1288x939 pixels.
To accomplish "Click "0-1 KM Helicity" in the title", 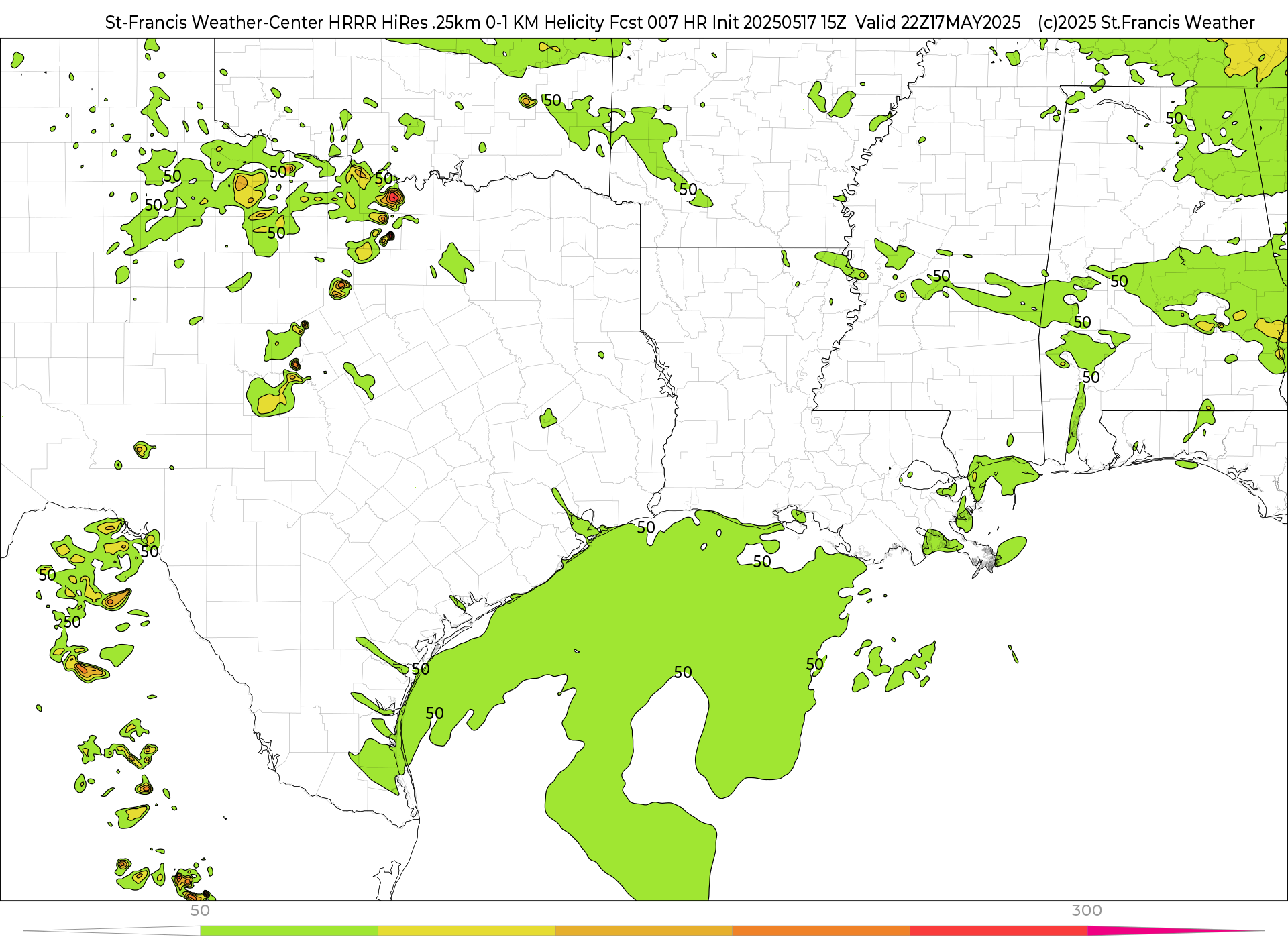I will (x=544, y=22).
